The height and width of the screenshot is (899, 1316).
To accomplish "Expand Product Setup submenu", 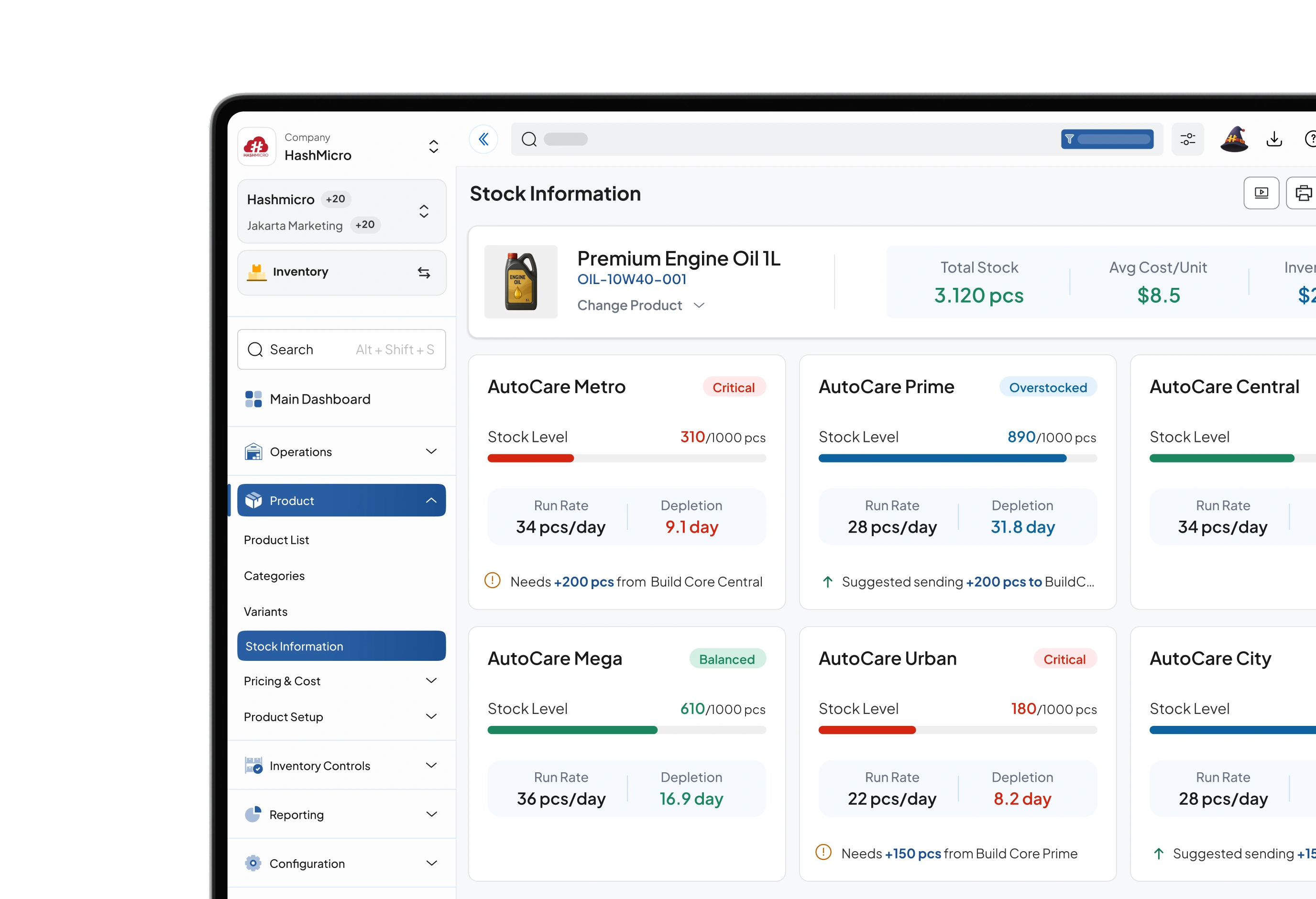I will (x=431, y=717).
